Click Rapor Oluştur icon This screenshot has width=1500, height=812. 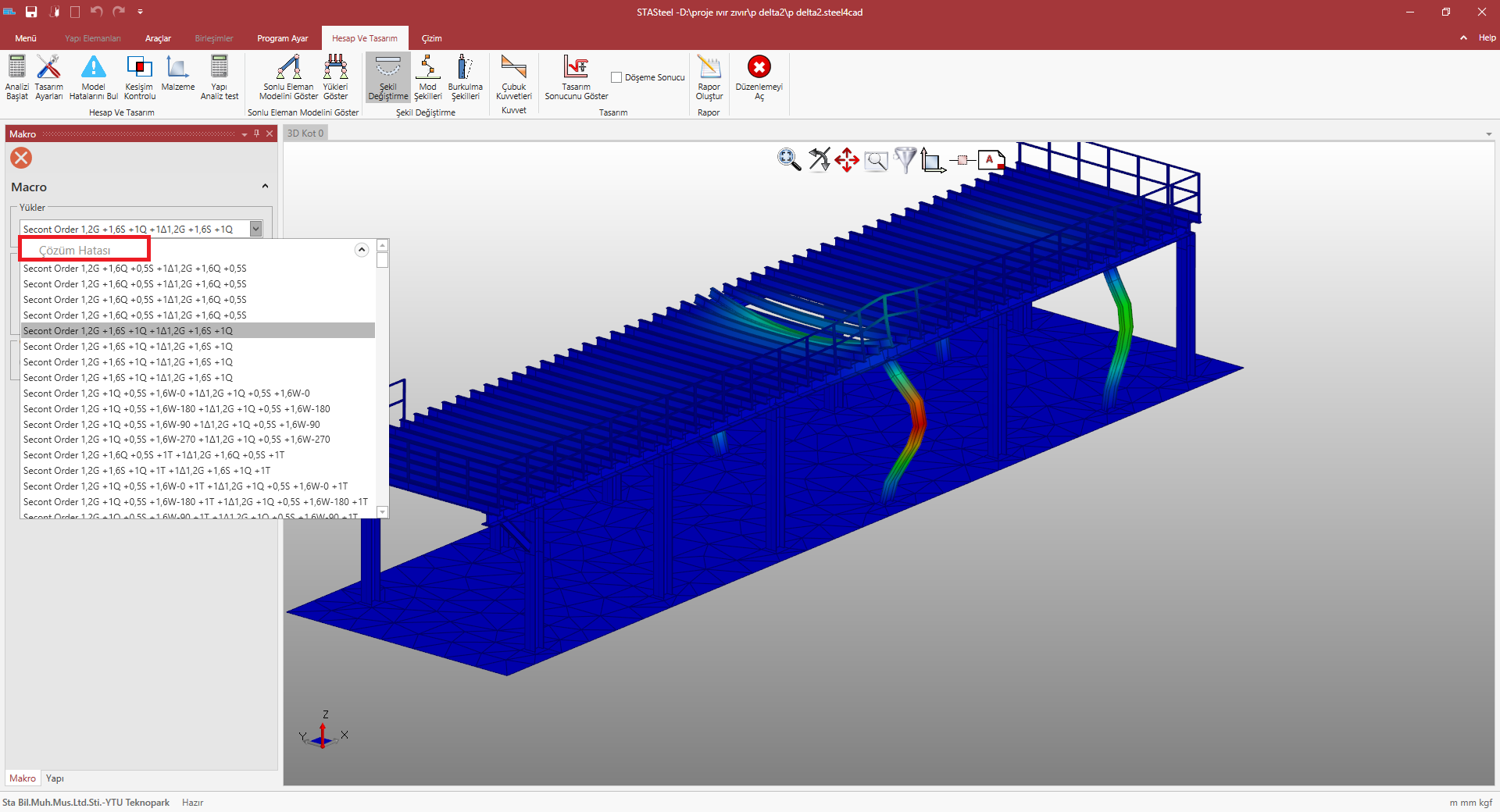point(709,69)
